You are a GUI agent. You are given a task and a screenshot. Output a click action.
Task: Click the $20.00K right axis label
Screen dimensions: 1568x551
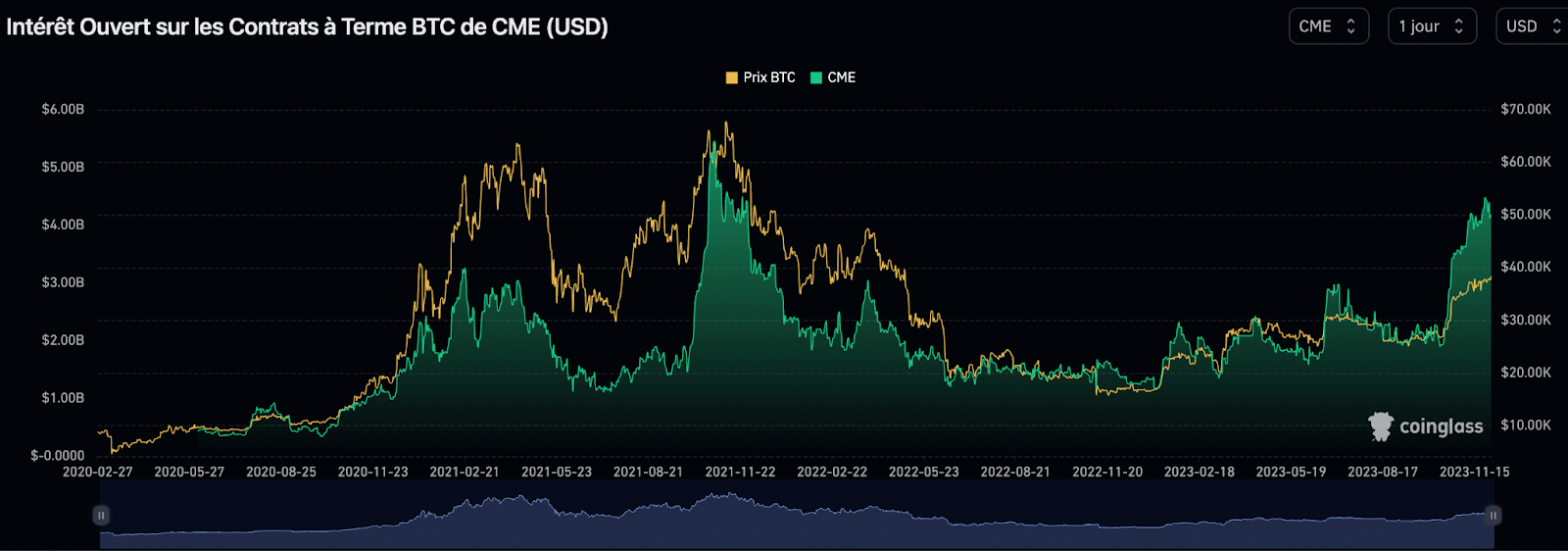(x=1526, y=373)
